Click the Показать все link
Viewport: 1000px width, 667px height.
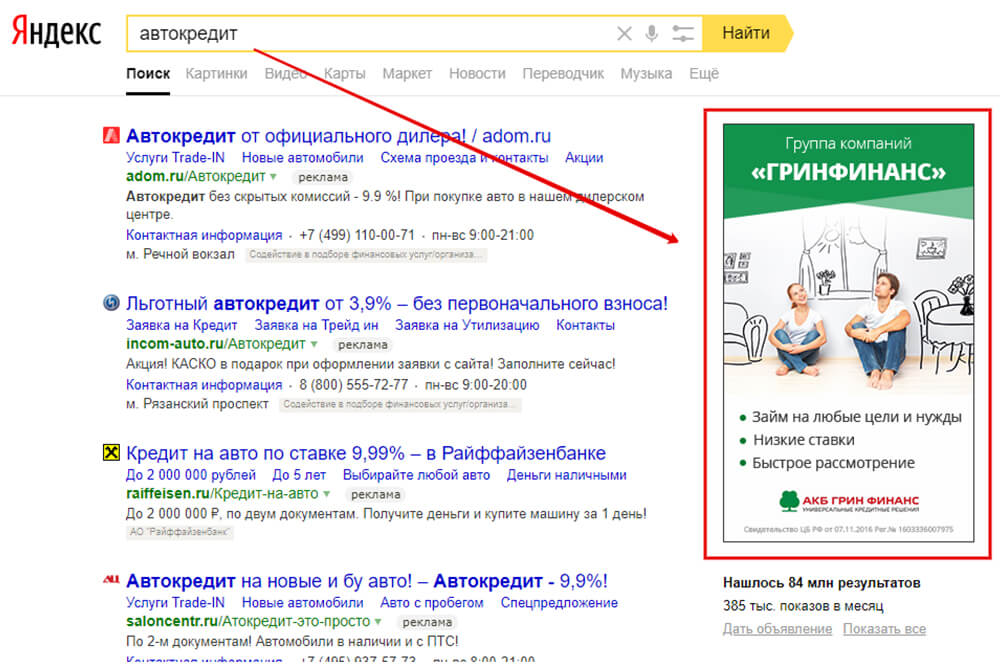coord(885,629)
